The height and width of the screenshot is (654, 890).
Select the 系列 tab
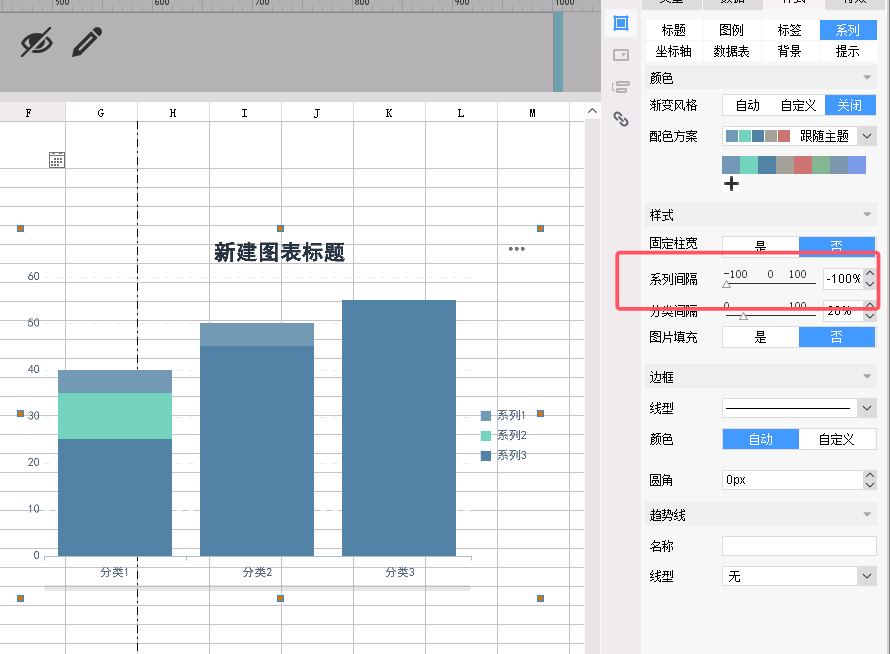tap(848, 30)
